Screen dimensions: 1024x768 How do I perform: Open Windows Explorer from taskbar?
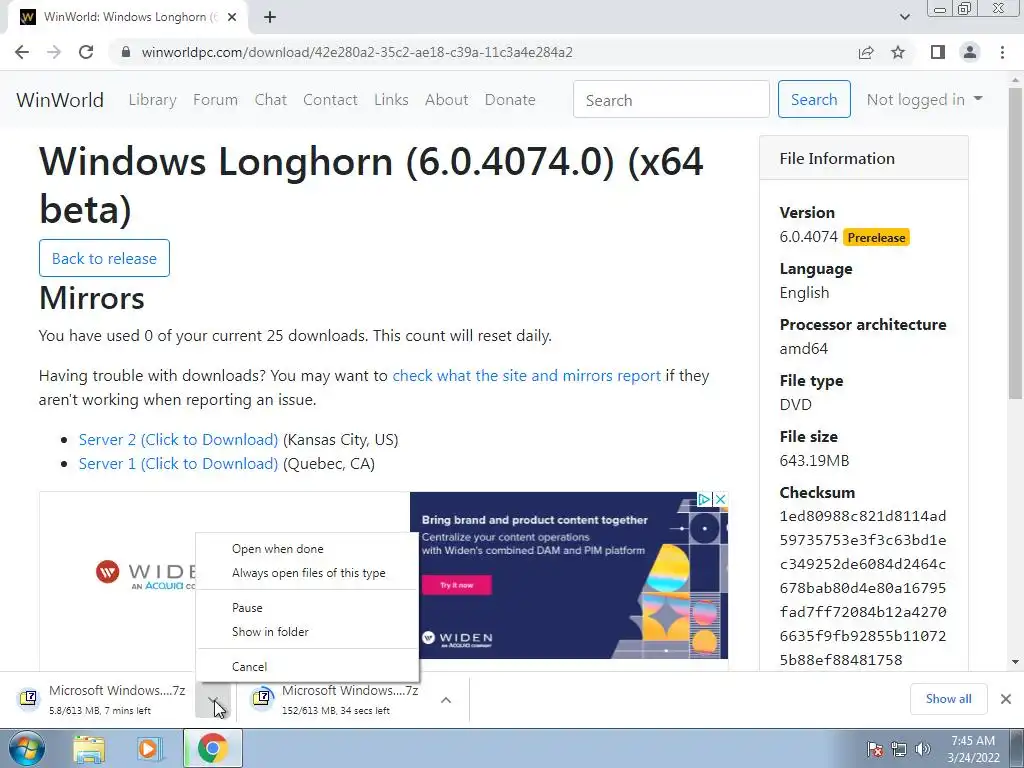(89, 748)
